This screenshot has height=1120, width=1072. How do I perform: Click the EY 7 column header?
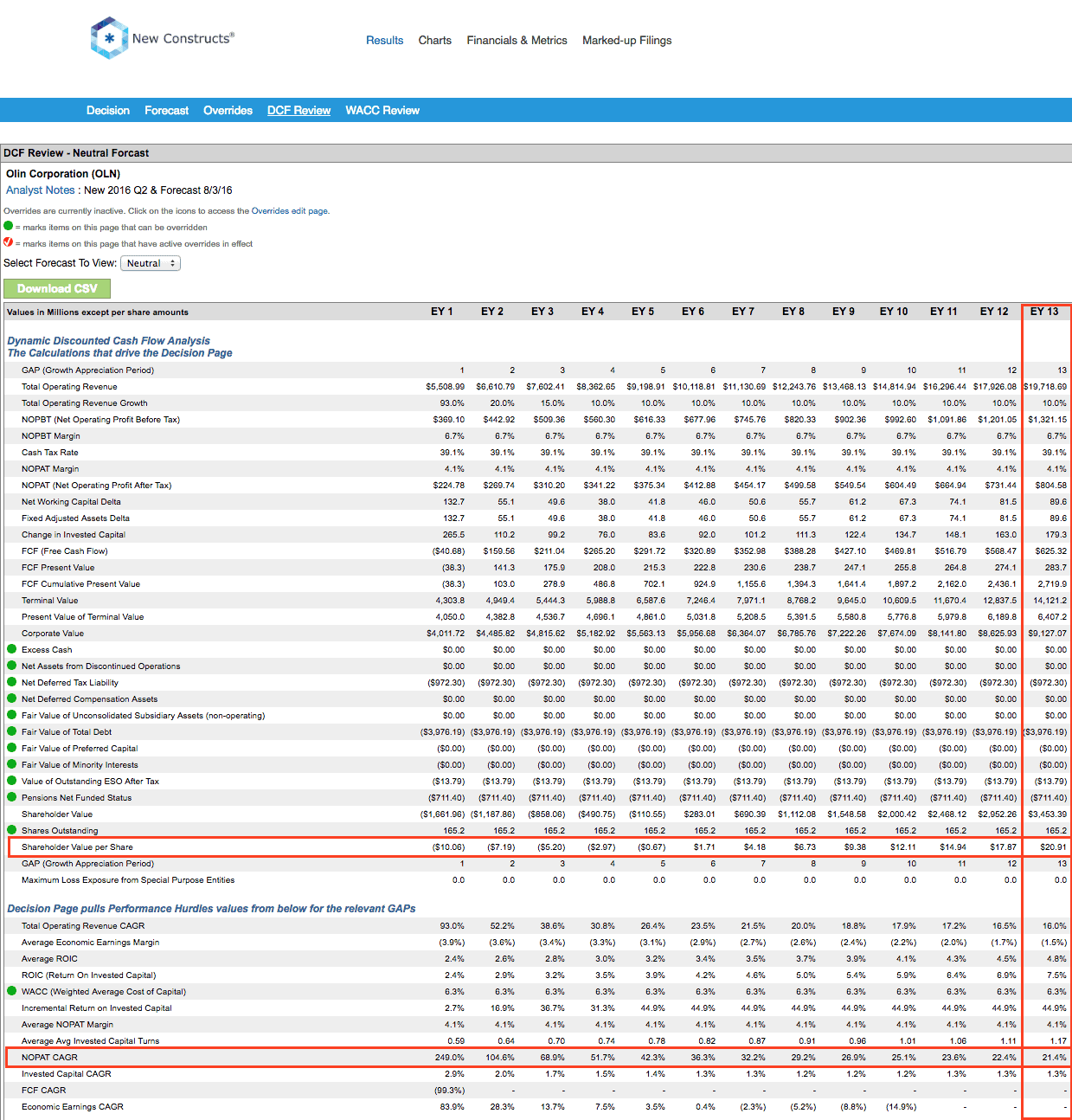pyautogui.click(x=742, y=312)
